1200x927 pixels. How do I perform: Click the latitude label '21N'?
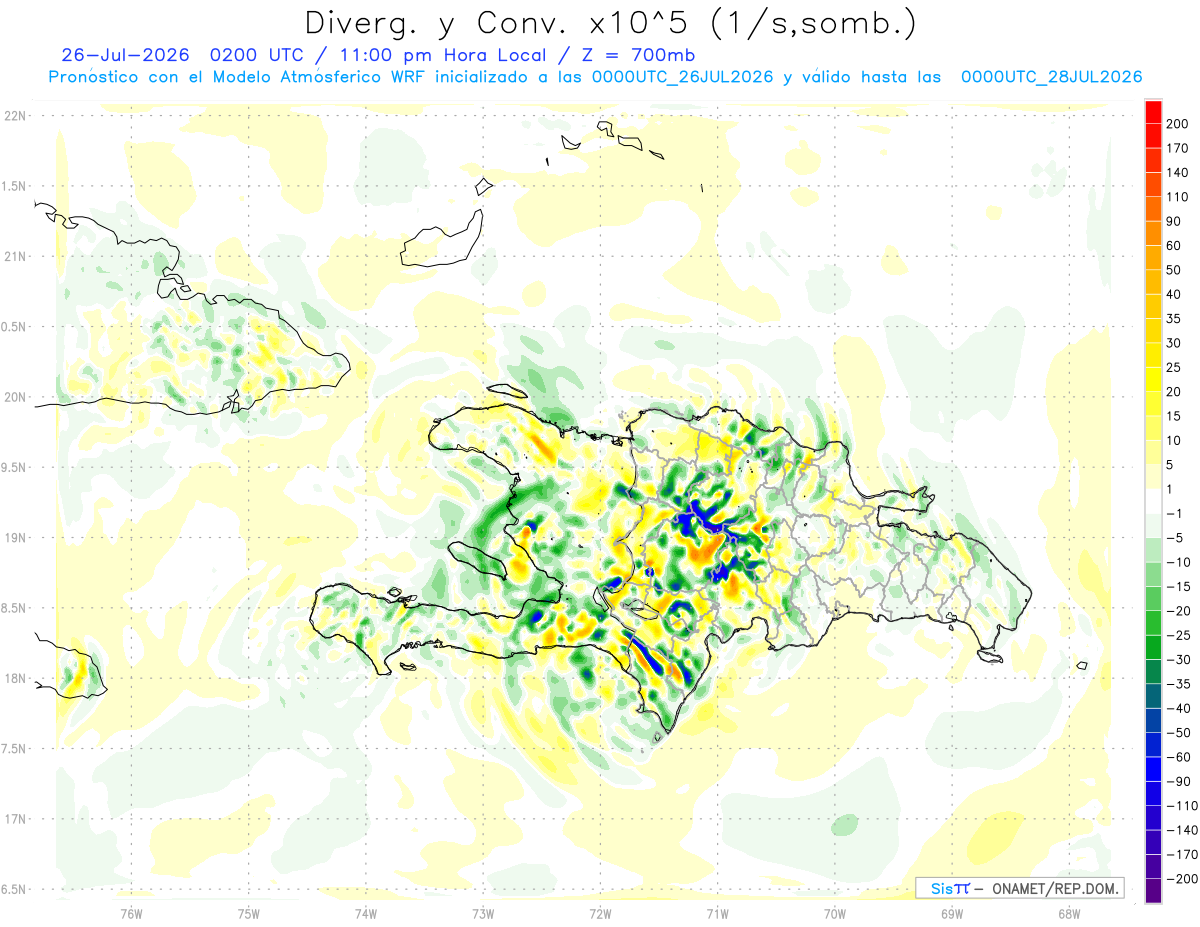point(15,257)
